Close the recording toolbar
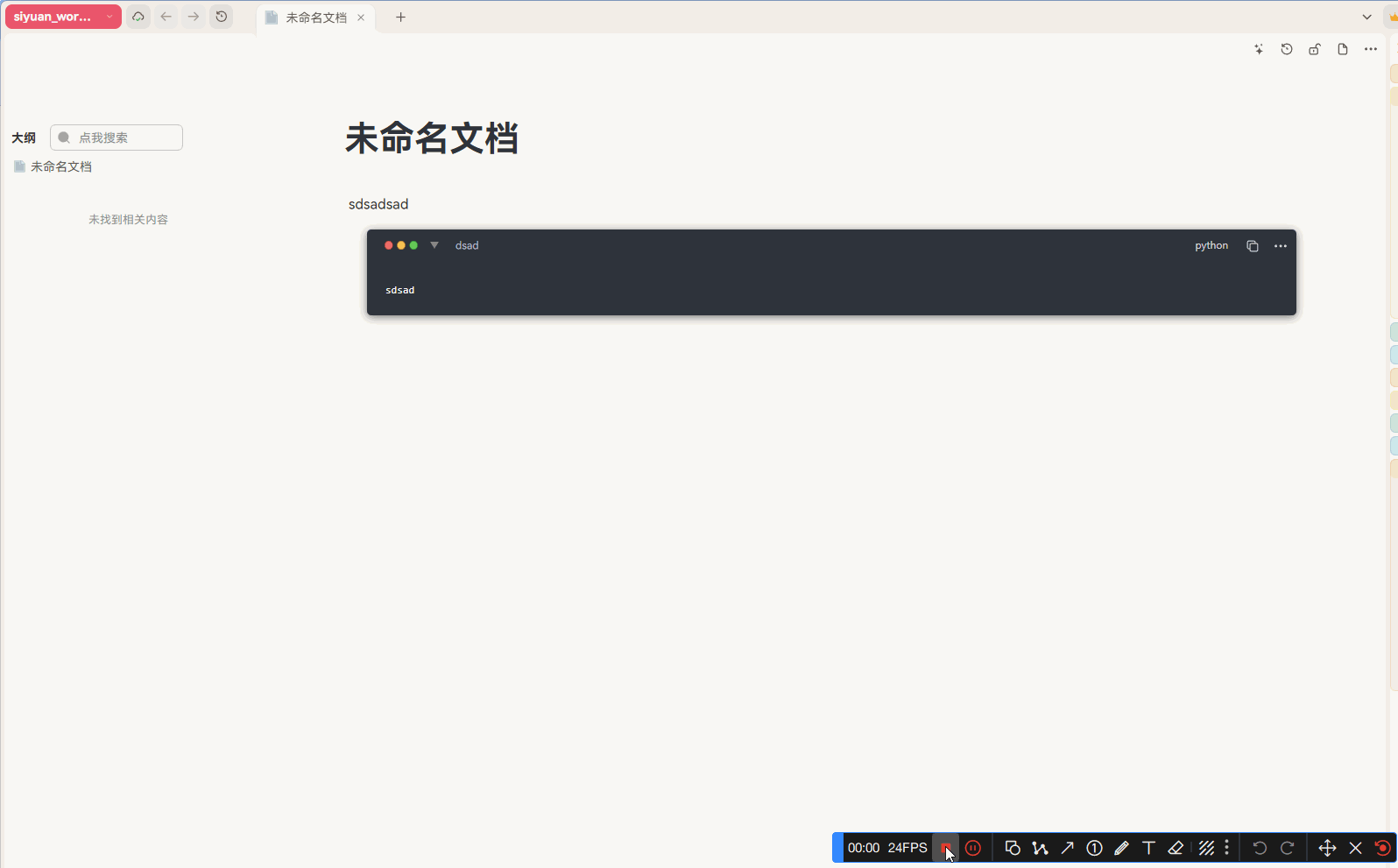The image size is (1398, 868). 1356,848
